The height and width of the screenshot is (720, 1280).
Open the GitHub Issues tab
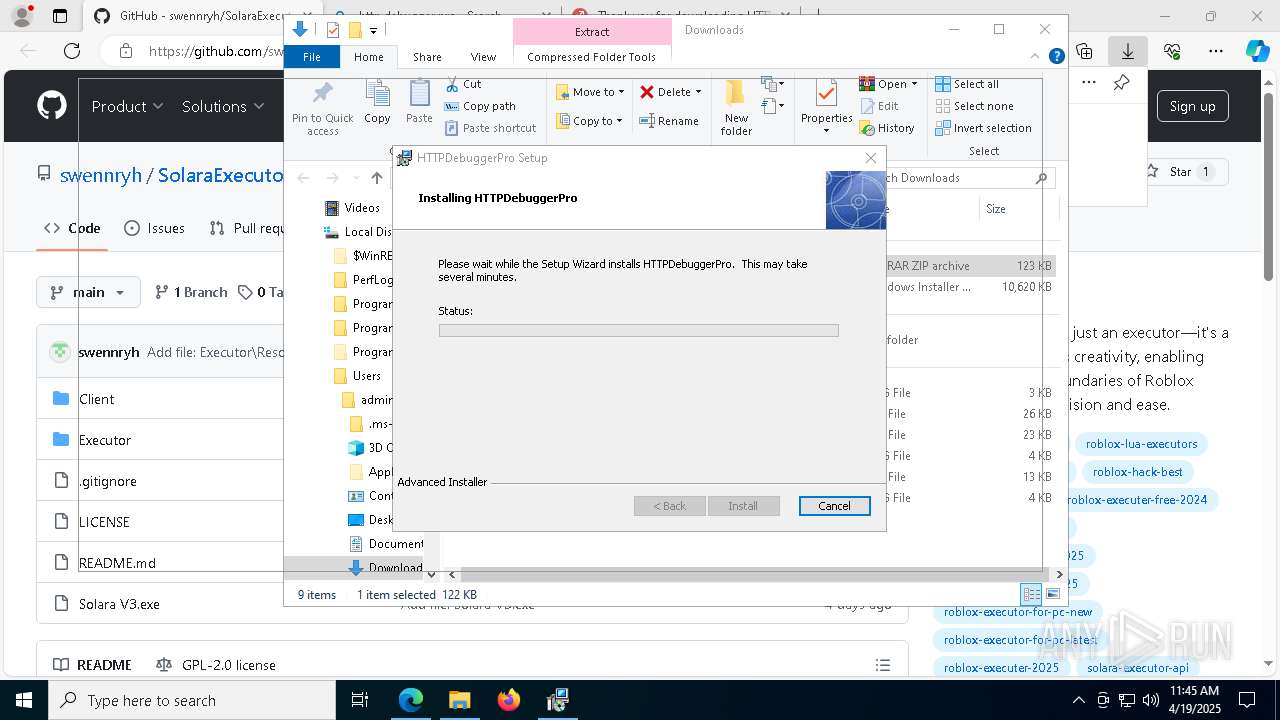[154, 228]
